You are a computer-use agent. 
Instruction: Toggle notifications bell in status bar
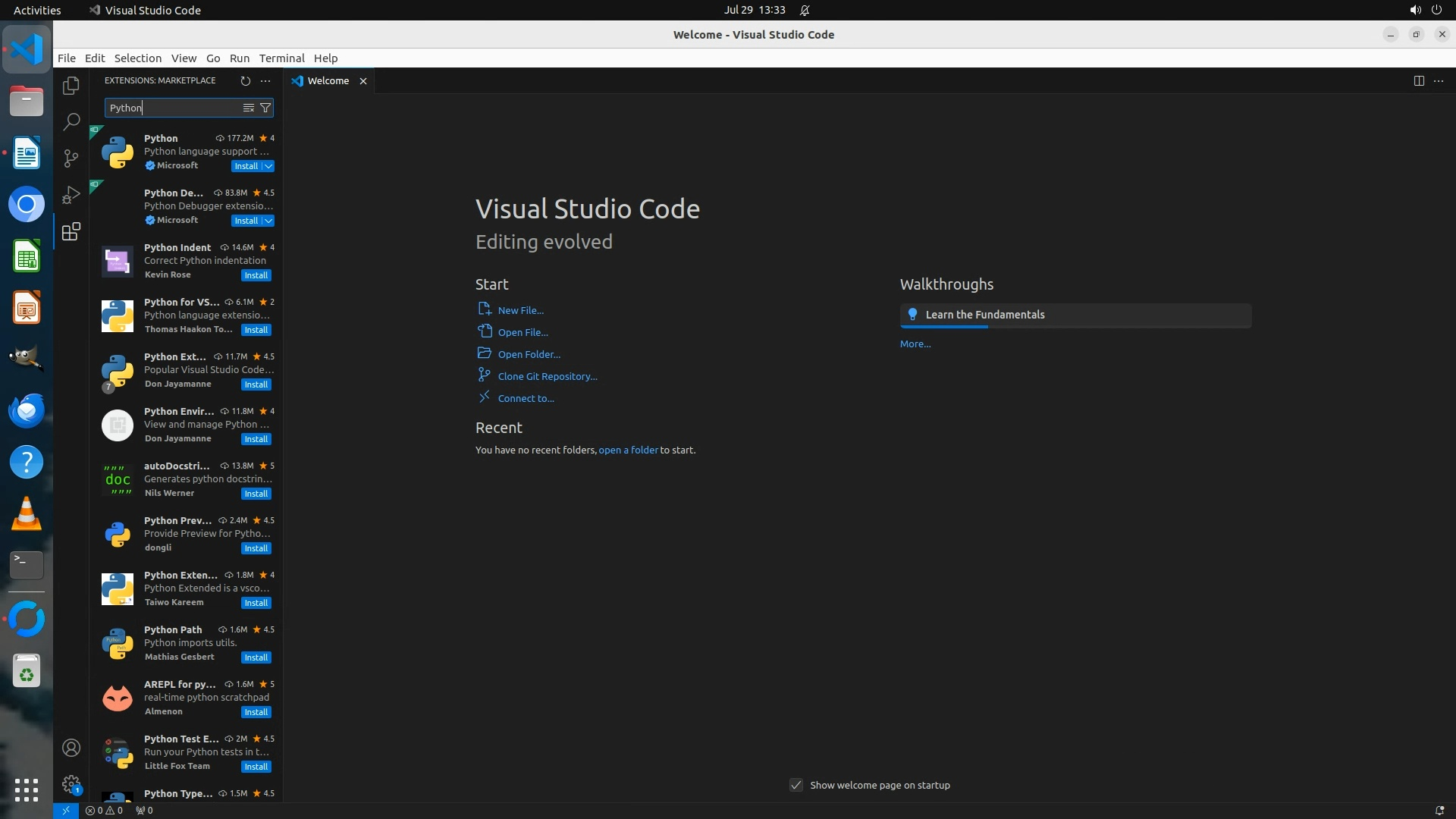[1439, 810]
